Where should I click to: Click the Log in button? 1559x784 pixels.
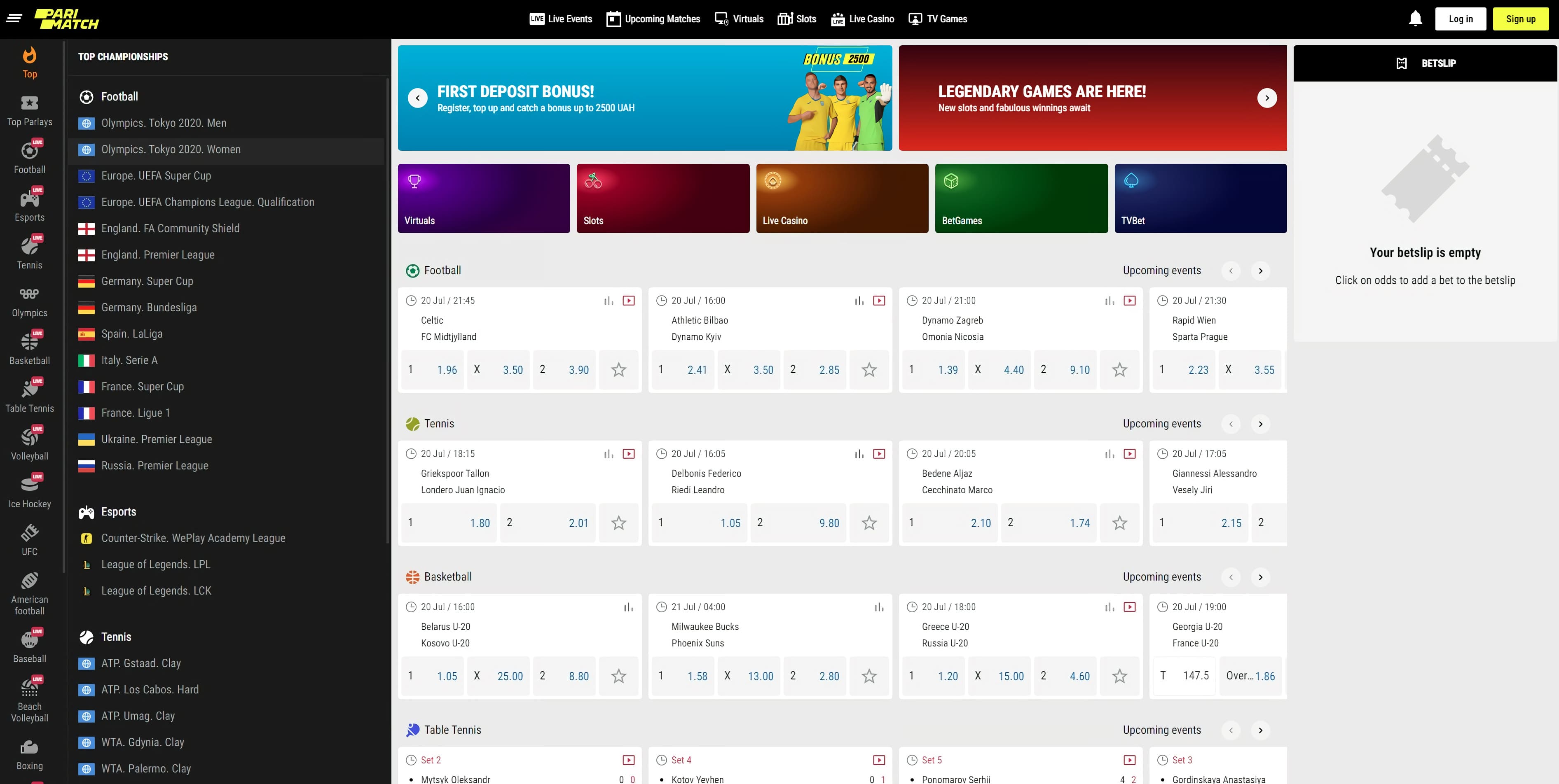coord(1461,18)
